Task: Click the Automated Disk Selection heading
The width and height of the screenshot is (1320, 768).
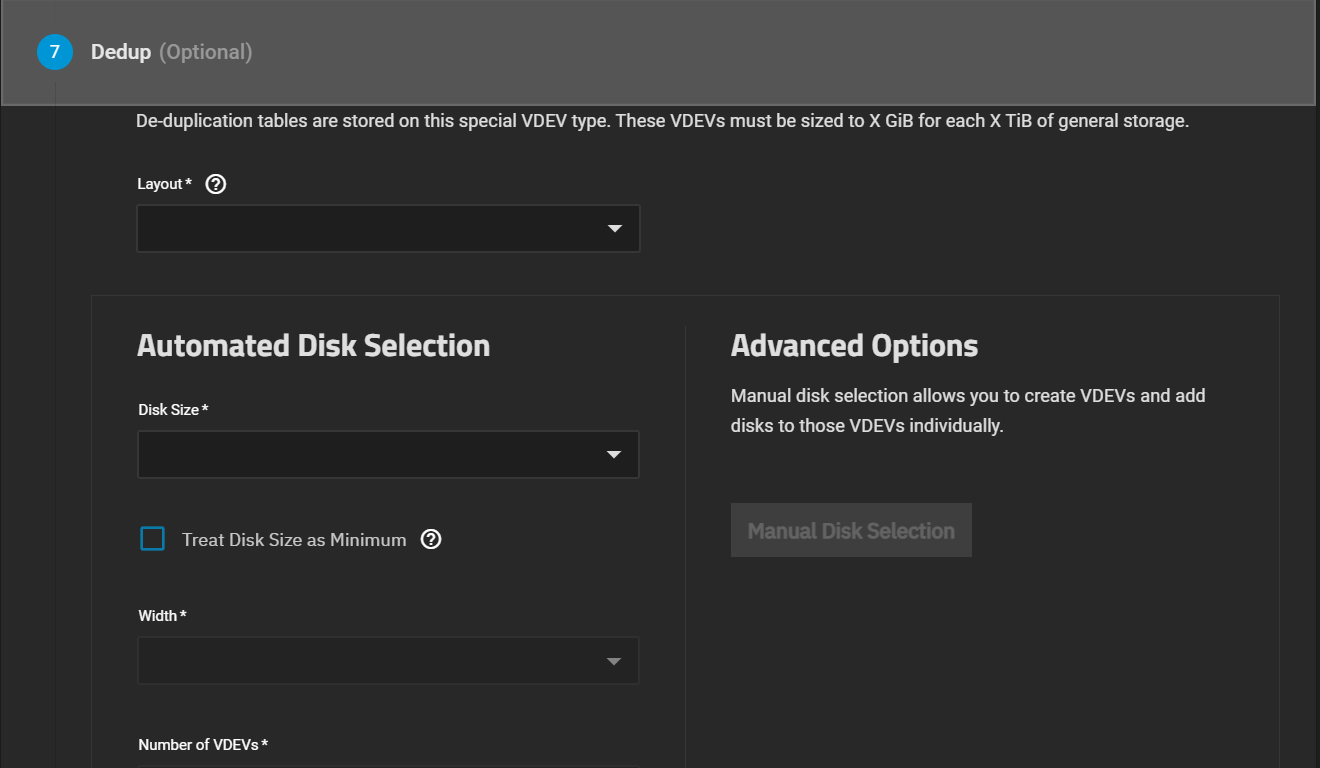Action: [x=313, y=346]
